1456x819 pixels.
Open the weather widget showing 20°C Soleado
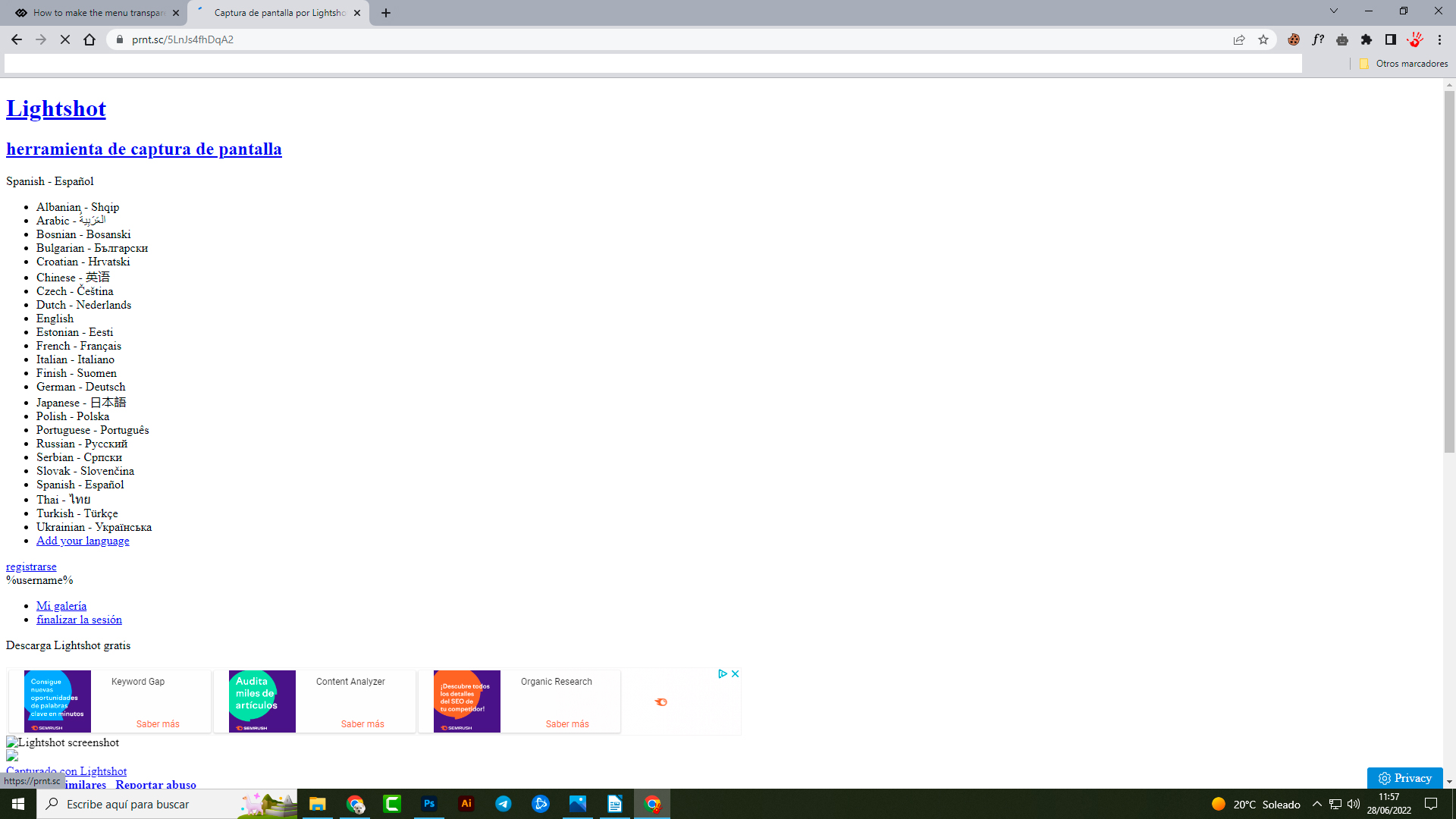click(x=1256, y=804)
